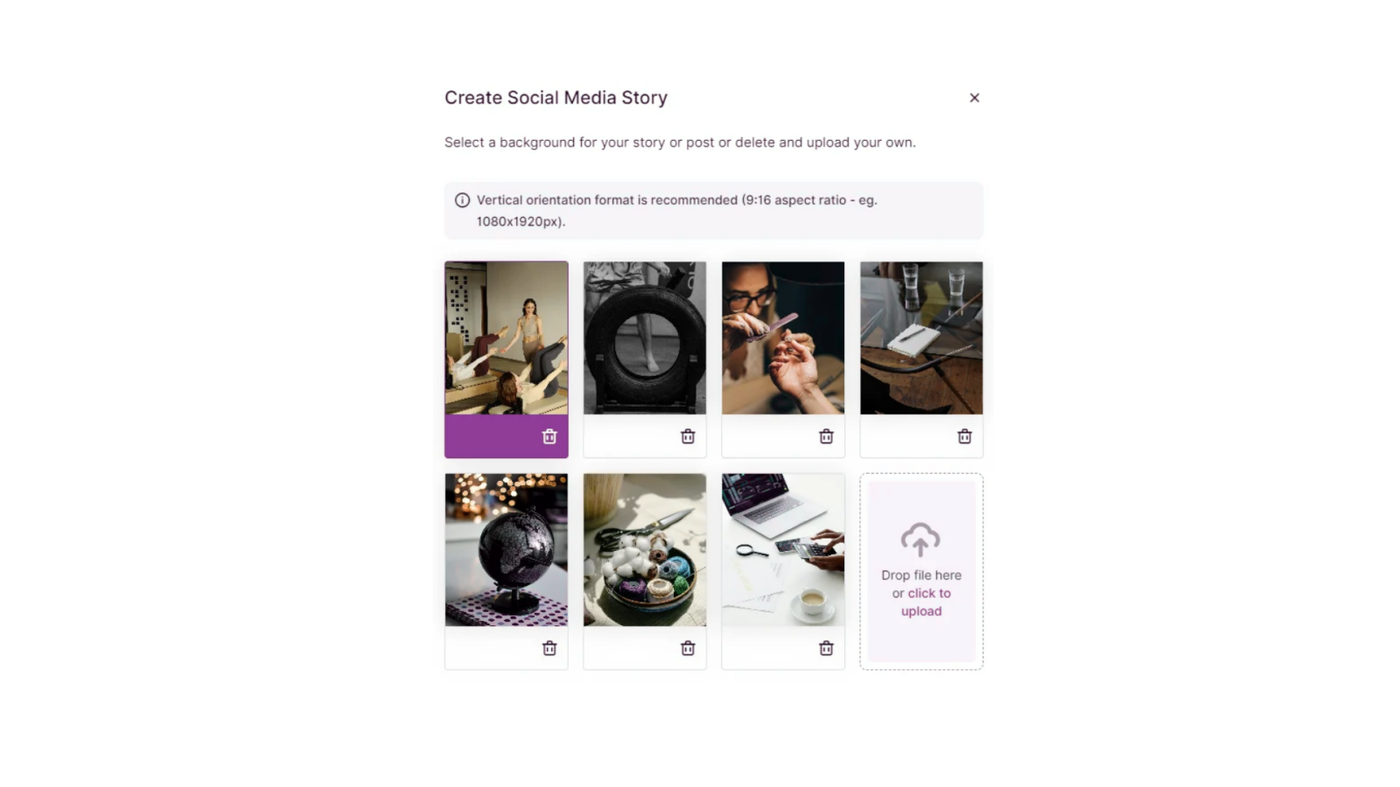Click the 'Drop file here' upload area
Image resolution: width=1400 pixels, height=787 pixels.
(x=921, y=571)
